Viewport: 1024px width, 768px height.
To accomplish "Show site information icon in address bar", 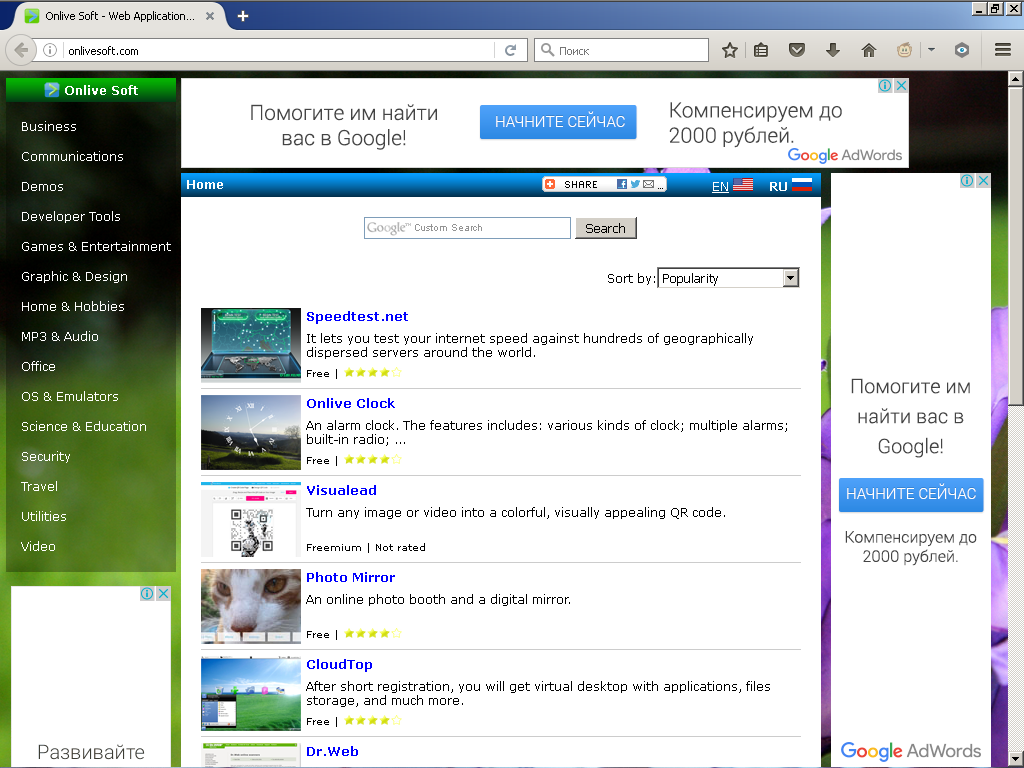I will point(50,50).
